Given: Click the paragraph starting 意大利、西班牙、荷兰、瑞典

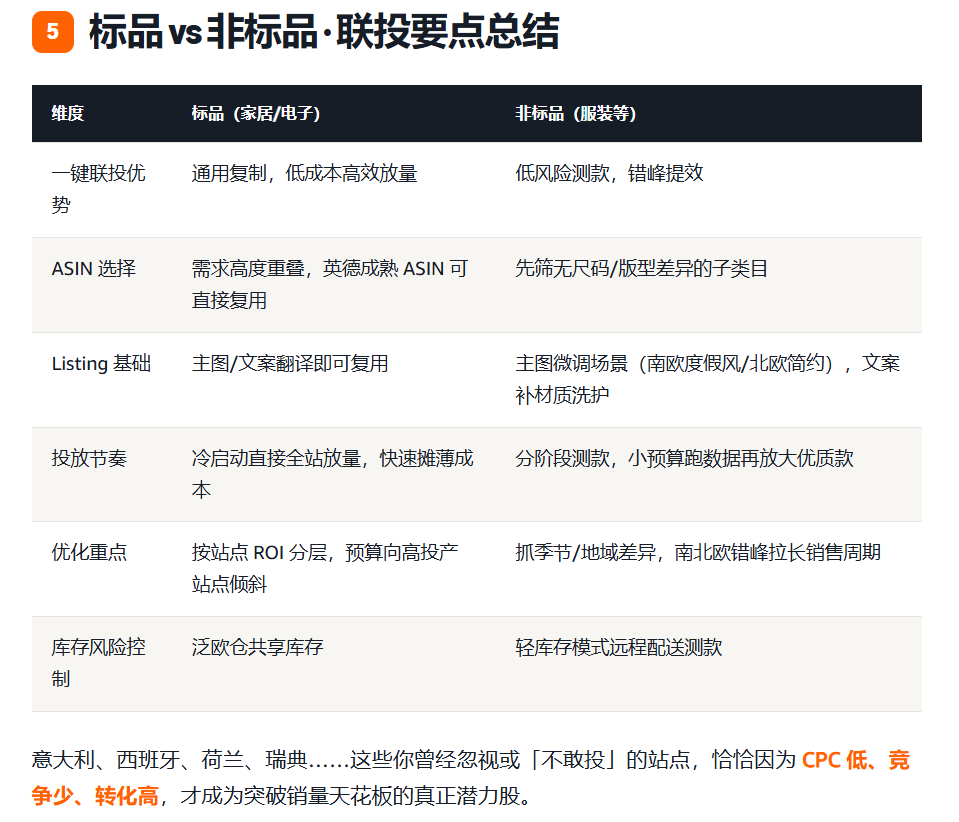Looking at the screenshot, I should (x=471, y=778).
